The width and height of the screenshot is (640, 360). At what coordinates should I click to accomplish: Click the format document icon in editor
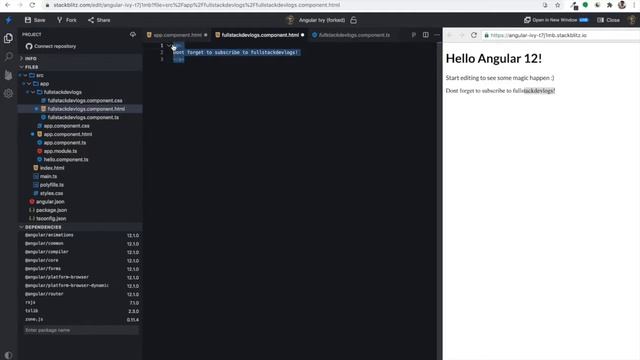point(414,35)
